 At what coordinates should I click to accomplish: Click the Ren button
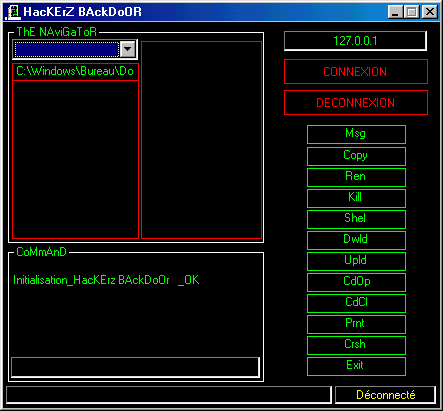pyautogui.click(x=356, y=177)
